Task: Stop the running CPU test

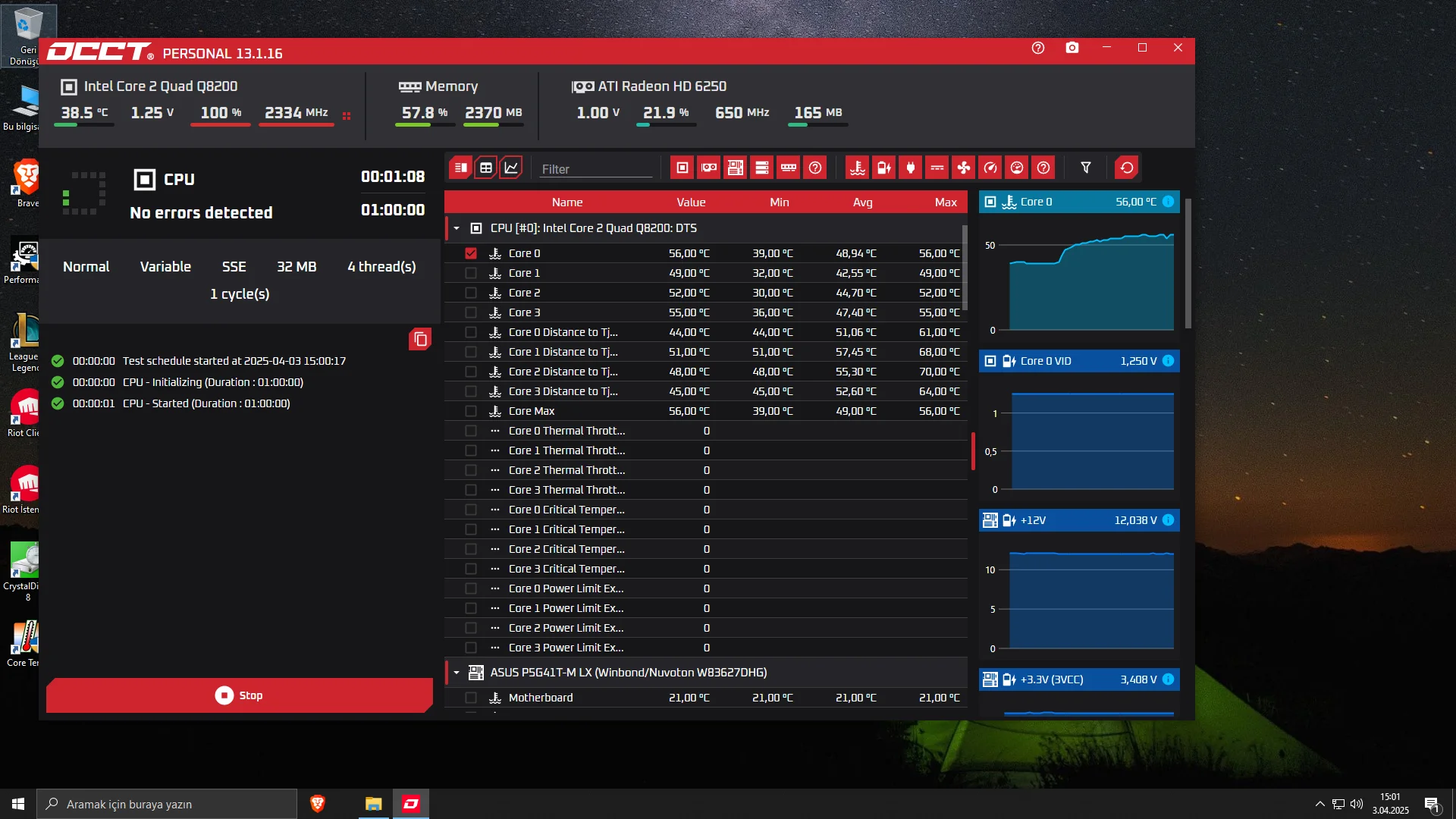Action: pyautogui.click(x=240, y=695)
